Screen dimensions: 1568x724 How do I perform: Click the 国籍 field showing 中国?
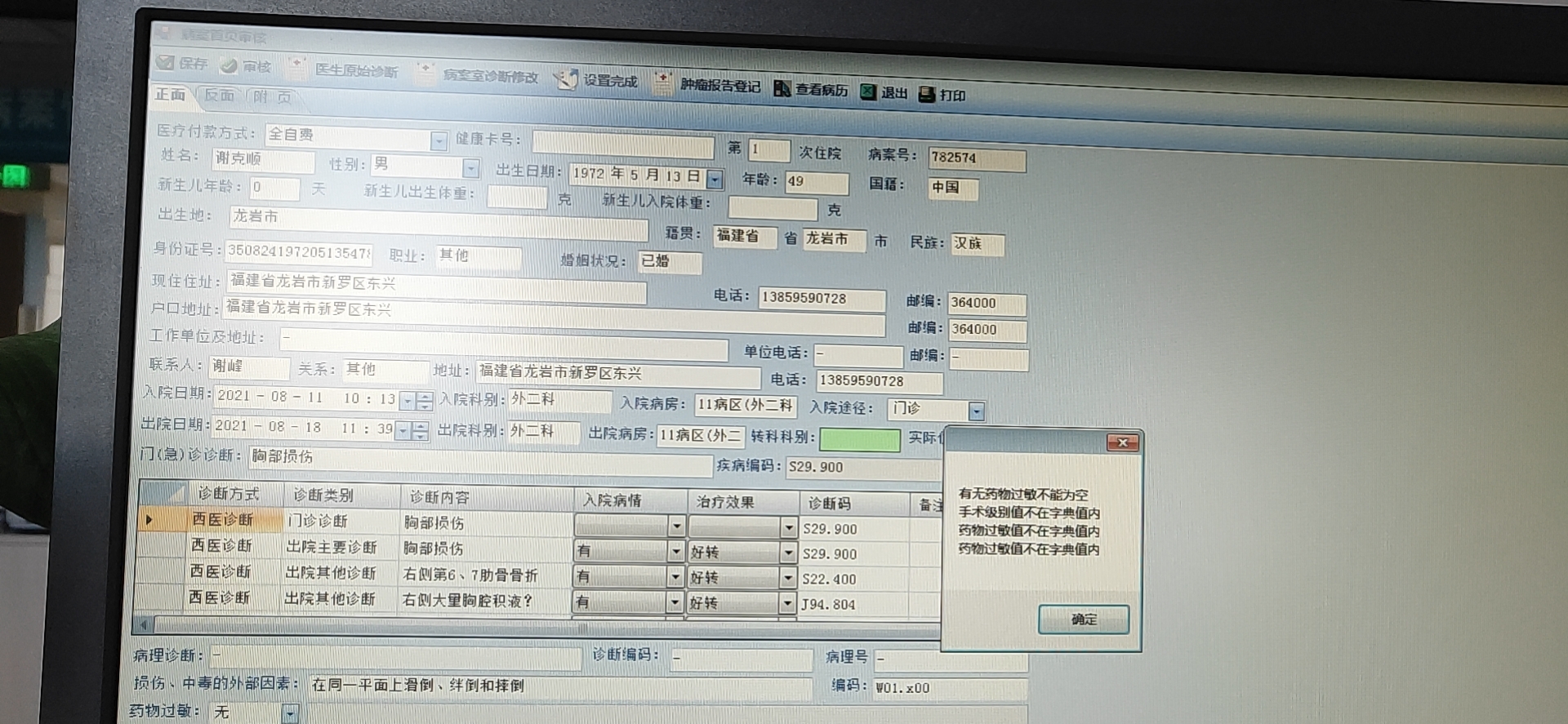point(953,188)
